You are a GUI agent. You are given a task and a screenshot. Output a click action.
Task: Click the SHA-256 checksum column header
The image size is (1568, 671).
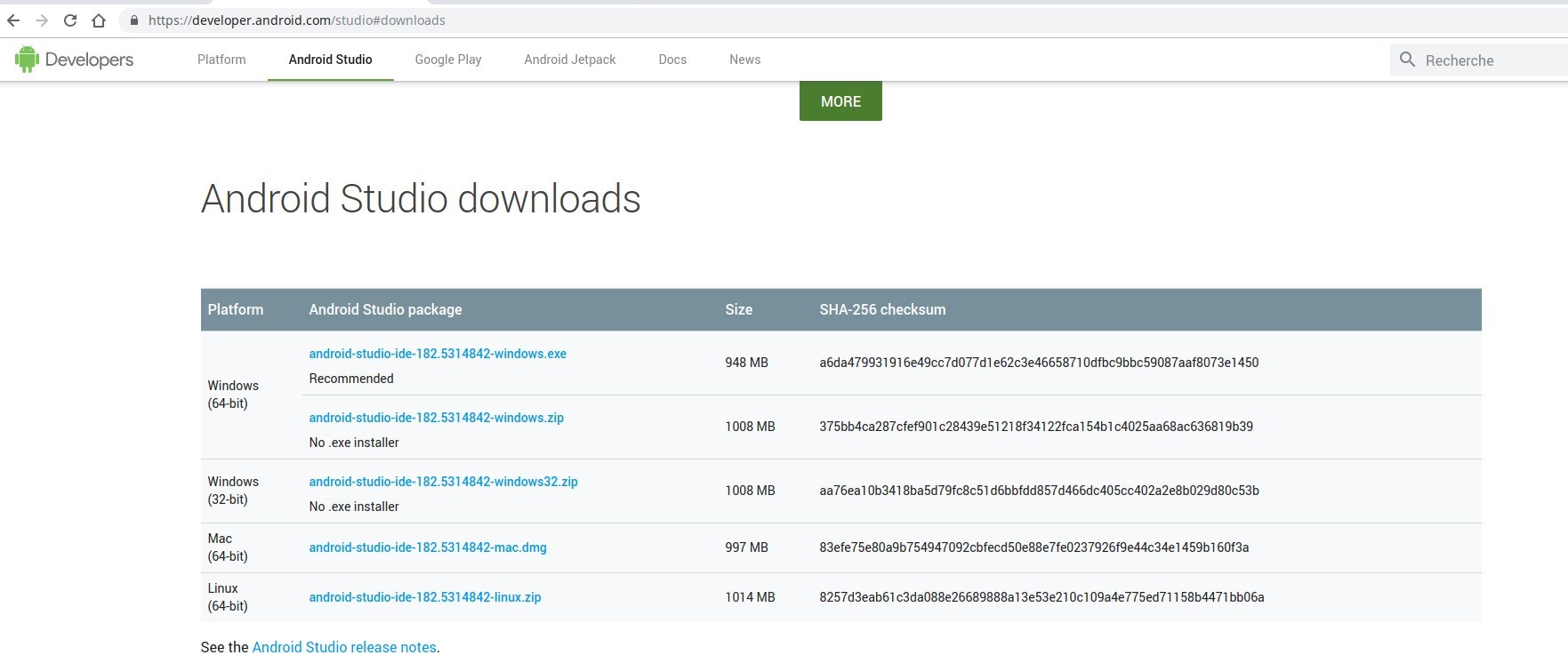[882, 309]
